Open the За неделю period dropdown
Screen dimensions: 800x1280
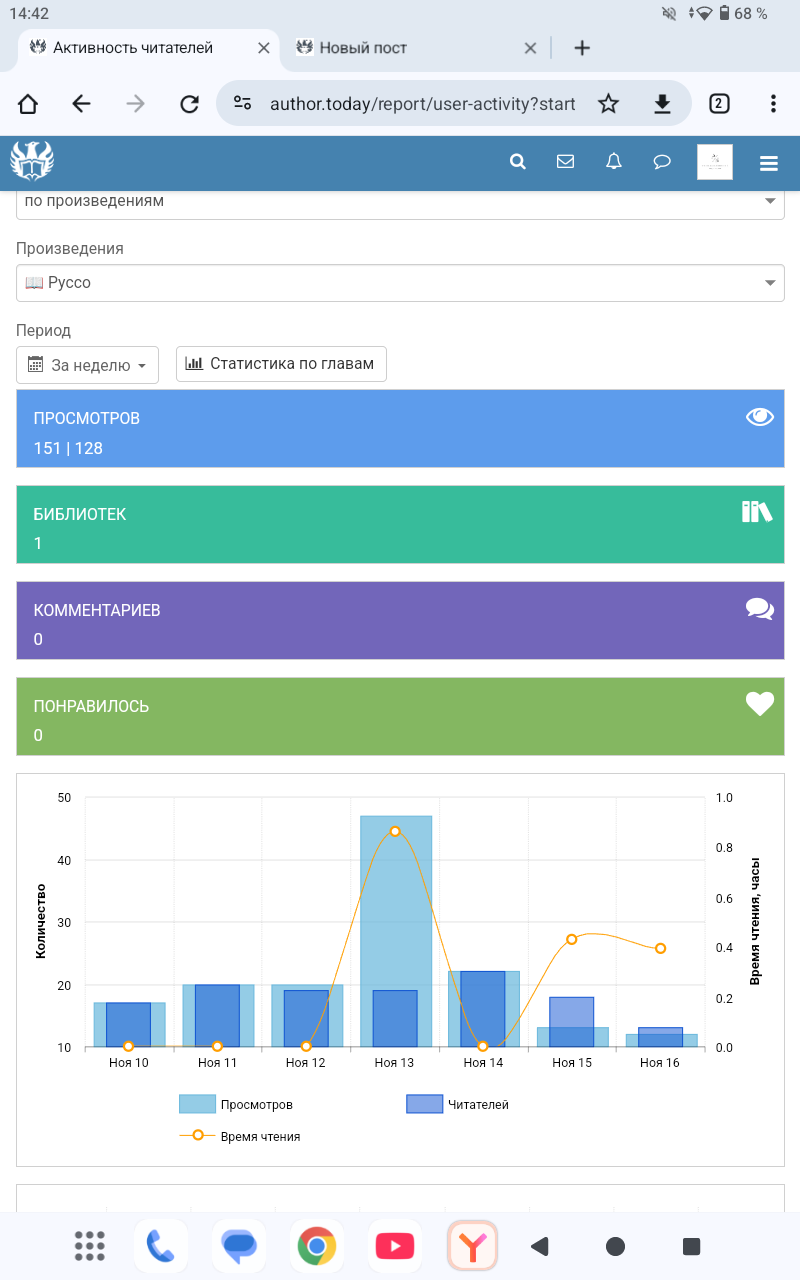click(x=88, y=365)
